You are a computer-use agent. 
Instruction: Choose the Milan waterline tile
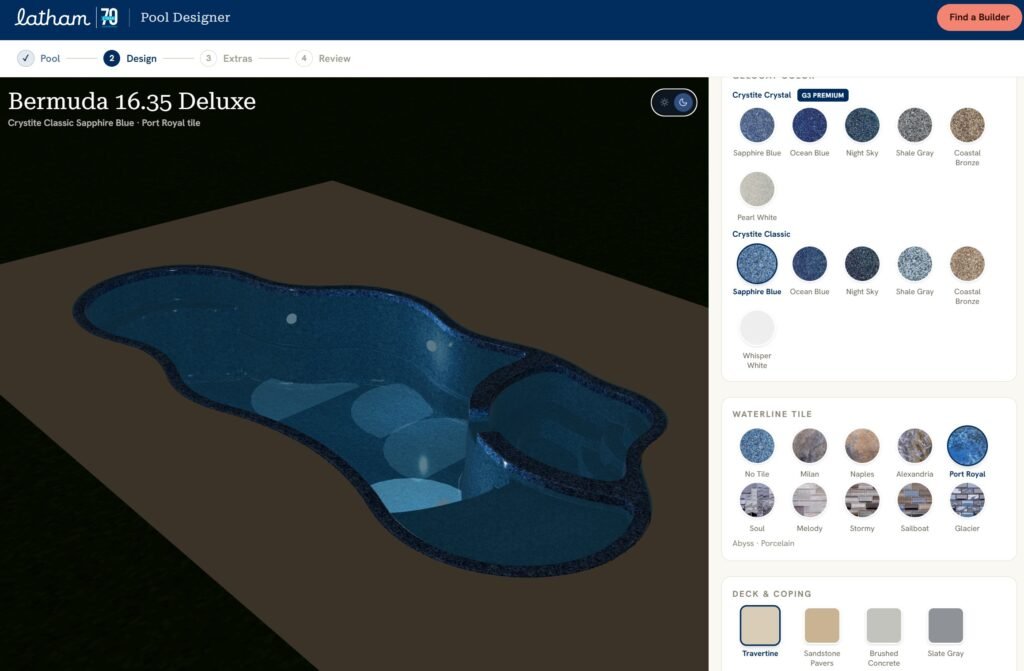(809, 446)
